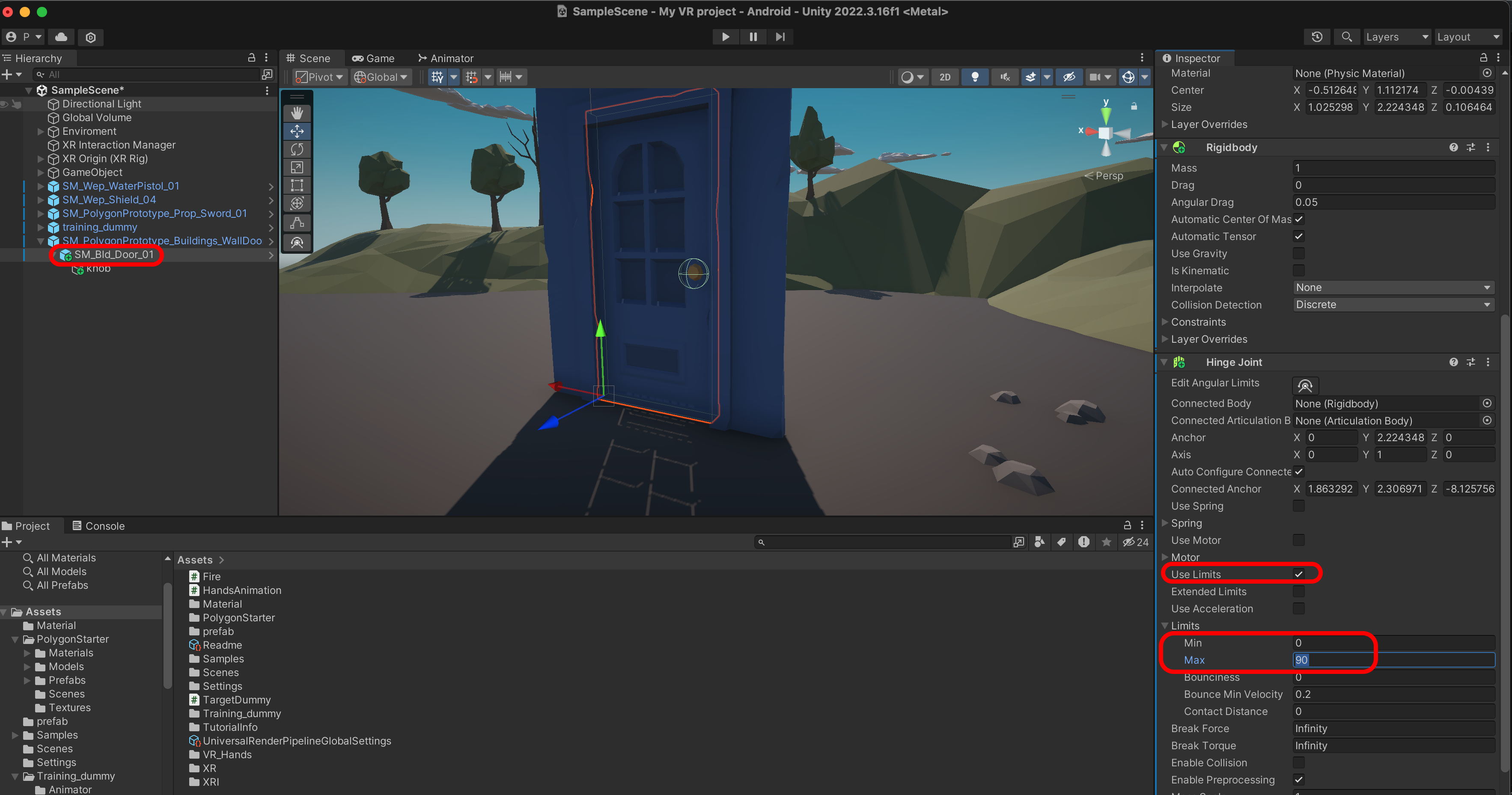This screenshot has width=1512, height=795.
Task: Check the Is Kinematic checkbox
Action: tap(1298, 270)
